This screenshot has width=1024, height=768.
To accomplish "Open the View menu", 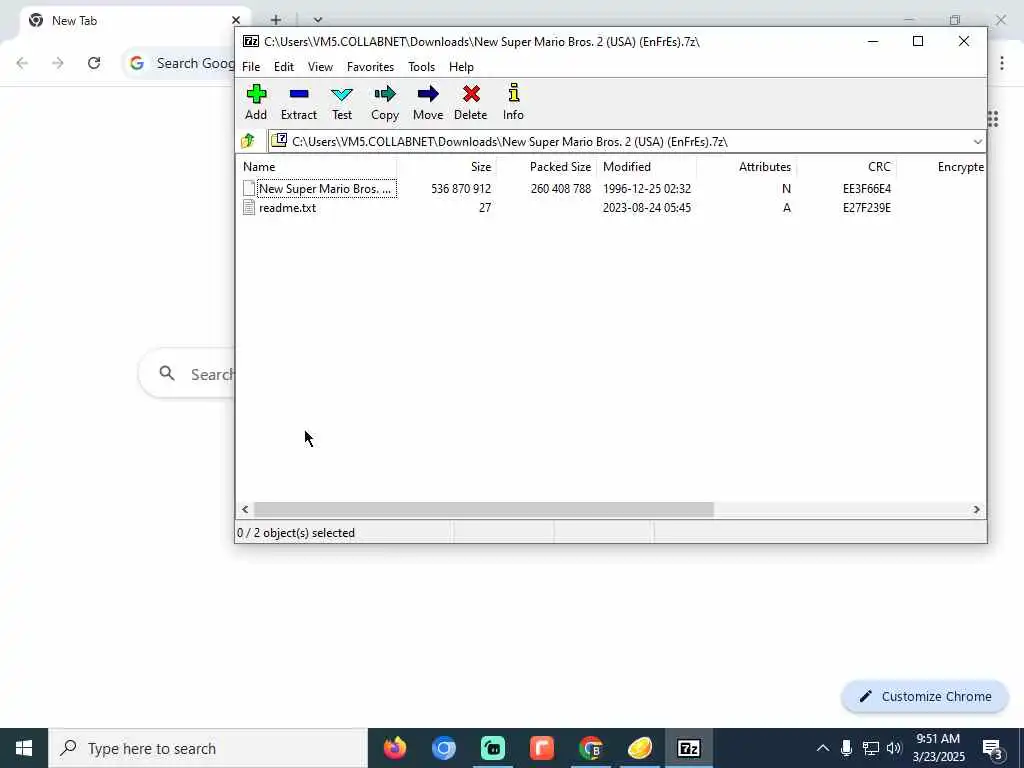I will coord(320,67).
